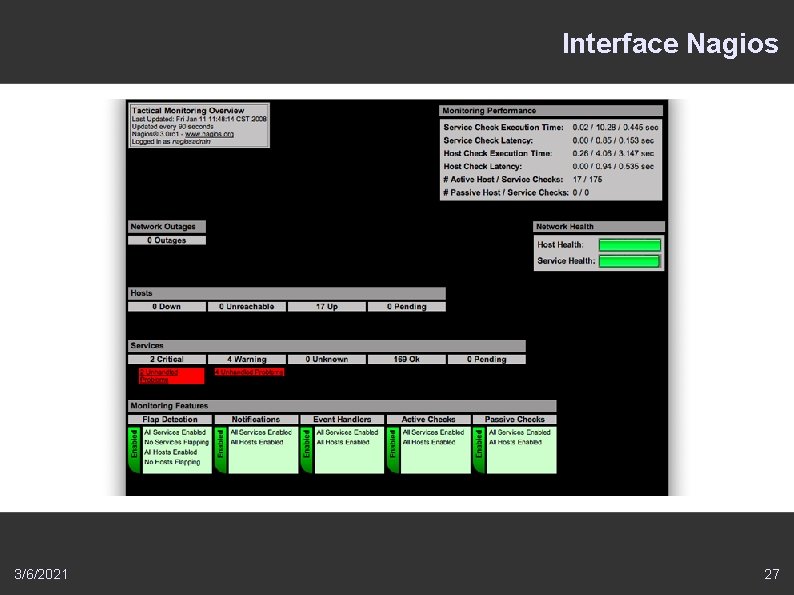Click All Services Enabled under Event Handlers
The height and width of the screenshot is (595, 794).
click(347, 432)
